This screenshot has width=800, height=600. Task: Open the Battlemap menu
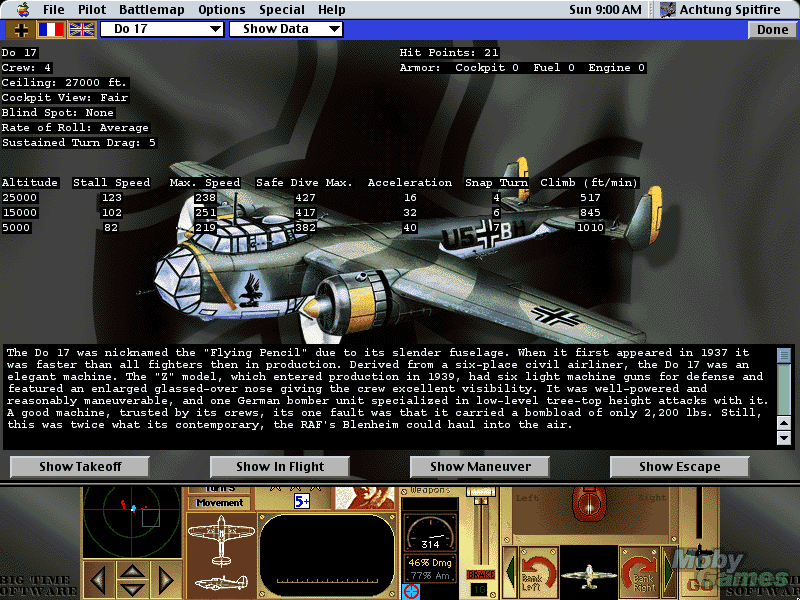152,10
